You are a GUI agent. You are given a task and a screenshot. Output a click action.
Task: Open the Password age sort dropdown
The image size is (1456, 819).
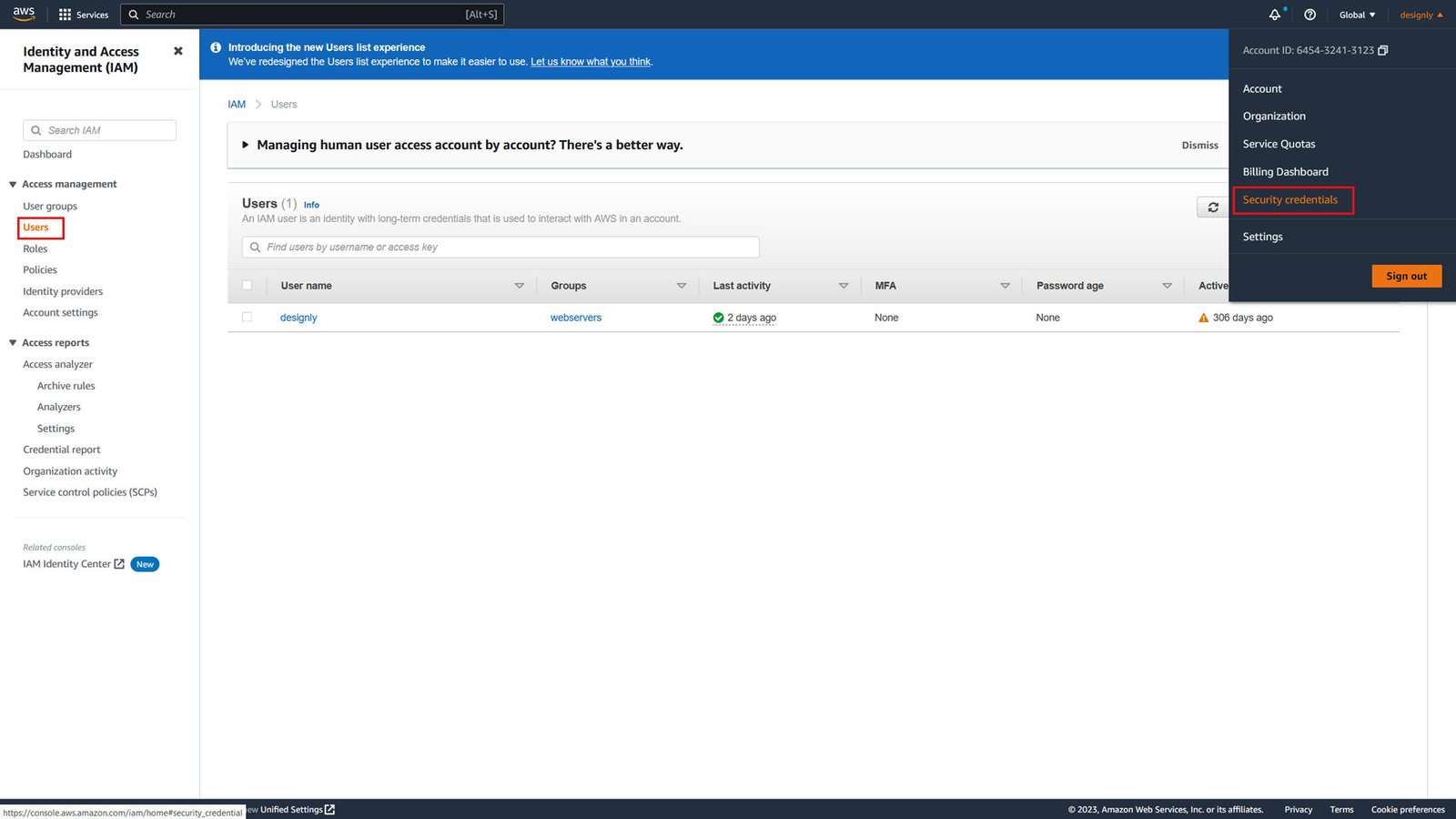click(1168, 285)
